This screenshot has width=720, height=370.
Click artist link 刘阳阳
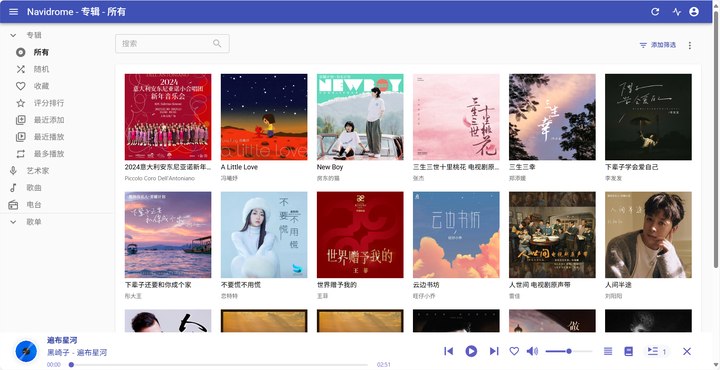(x=614, y=296)
